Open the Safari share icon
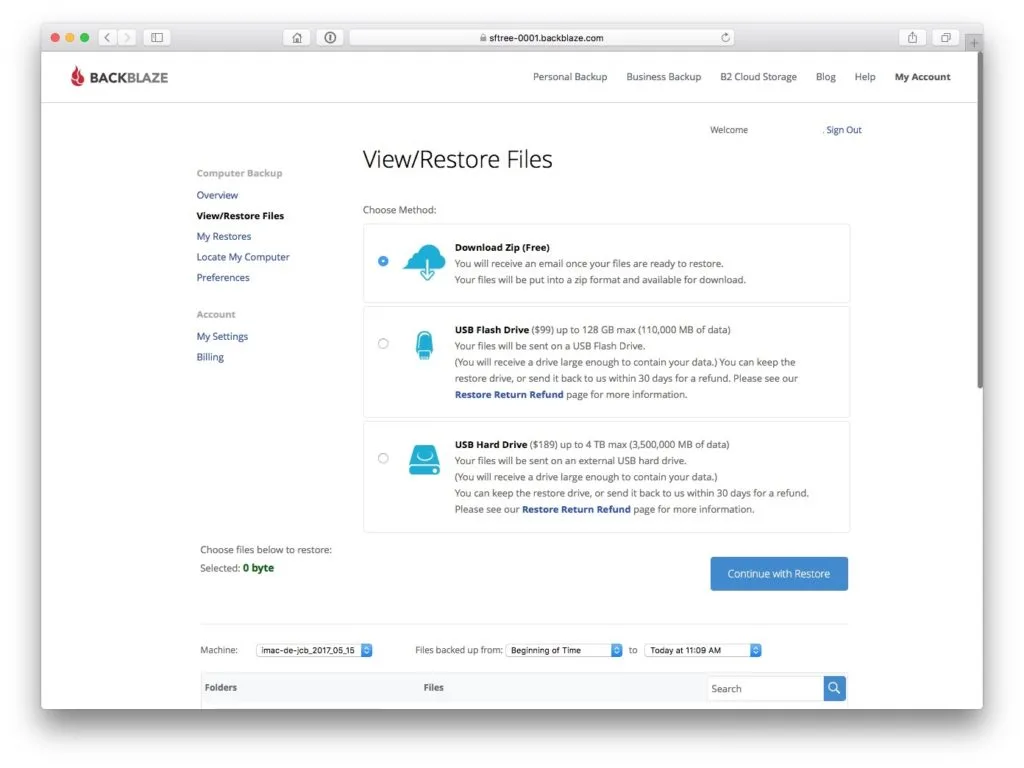 tap(912, 37)
